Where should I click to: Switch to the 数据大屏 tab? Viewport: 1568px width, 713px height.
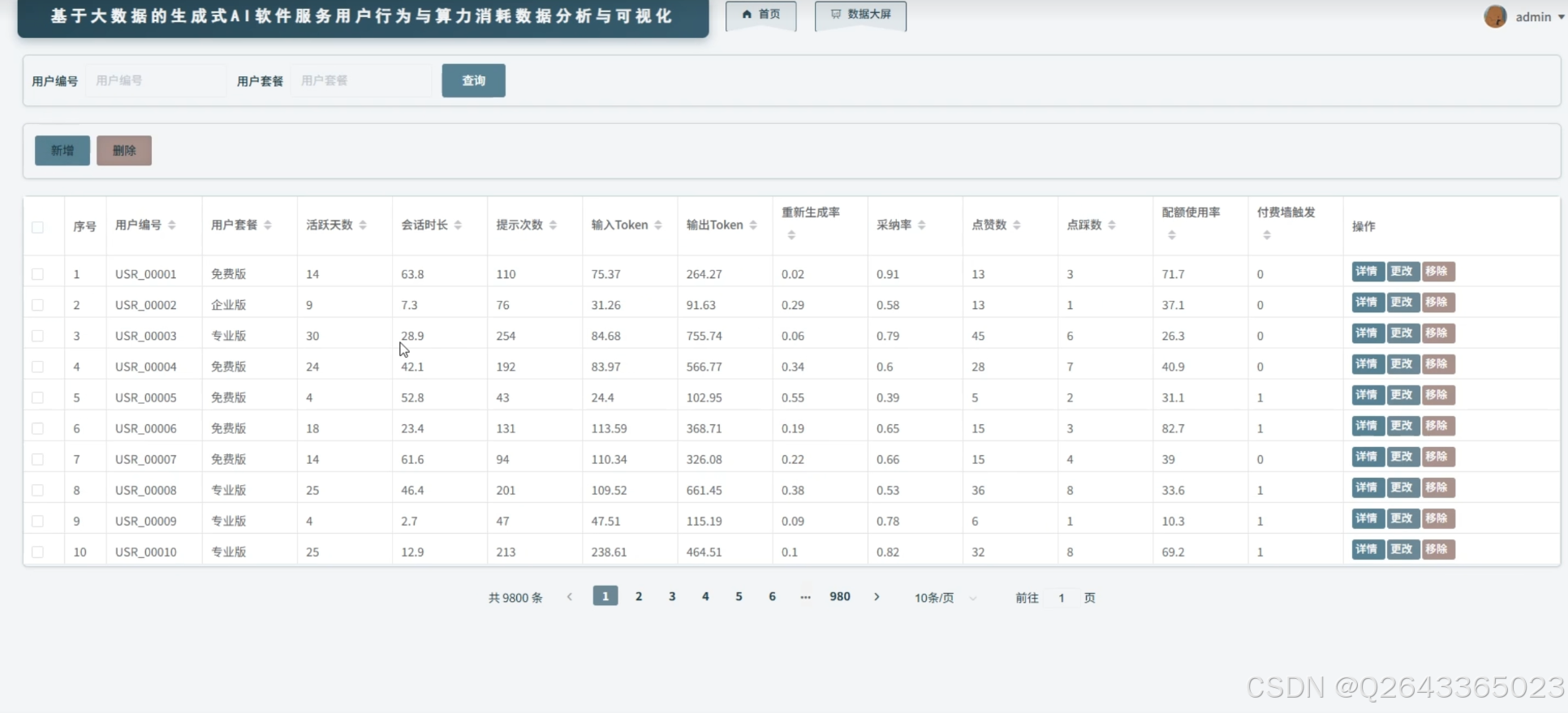(860, 15)
